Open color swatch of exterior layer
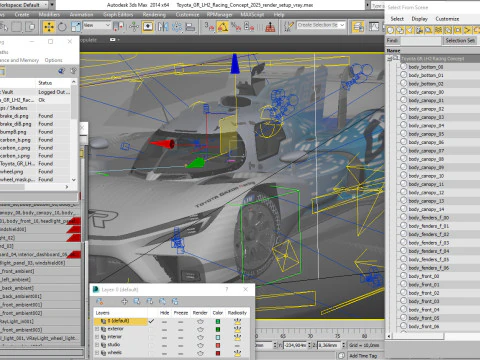Screen dimensions: 480x360 [x=218, y=330]
